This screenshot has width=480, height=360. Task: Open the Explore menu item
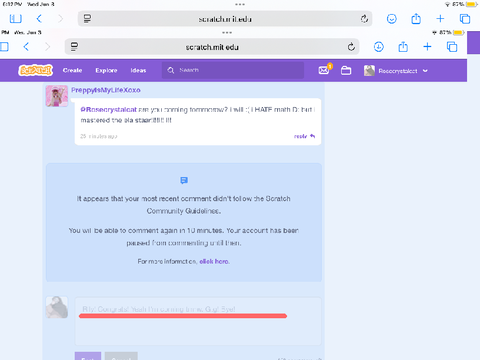(106, 70)
